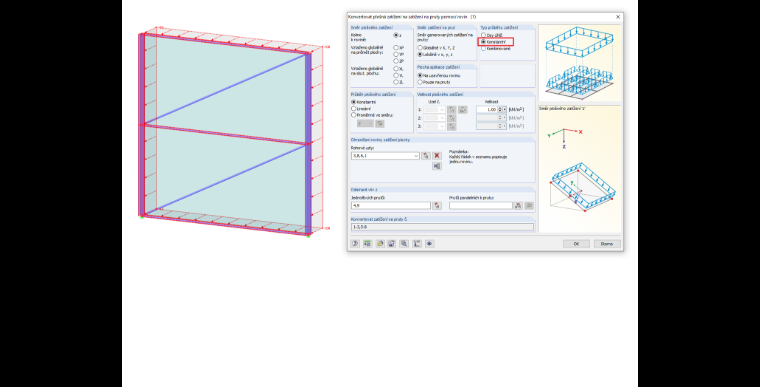Select Globálně v X, Y, Z option
The image size is (760, 387).
pos(420,48)
